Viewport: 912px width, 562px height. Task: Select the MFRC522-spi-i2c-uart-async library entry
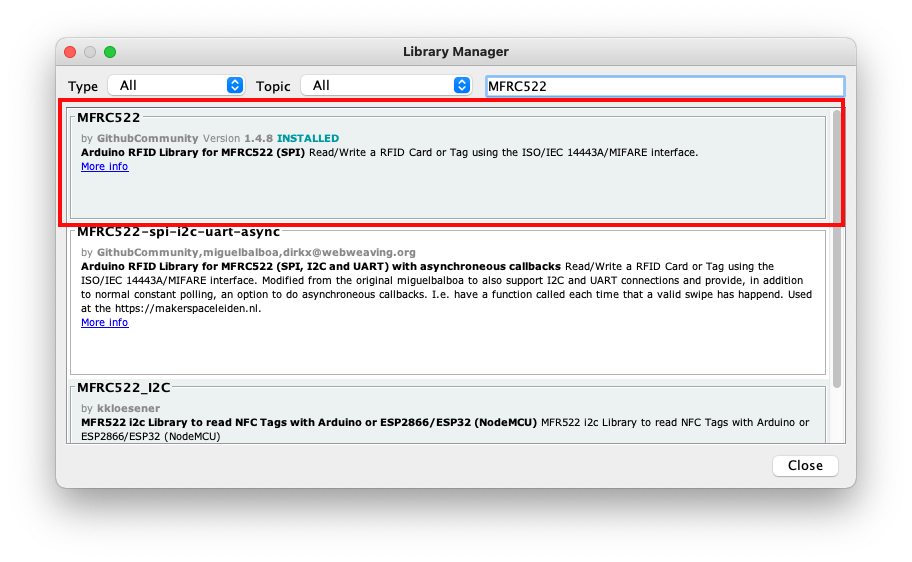(448, 303)
